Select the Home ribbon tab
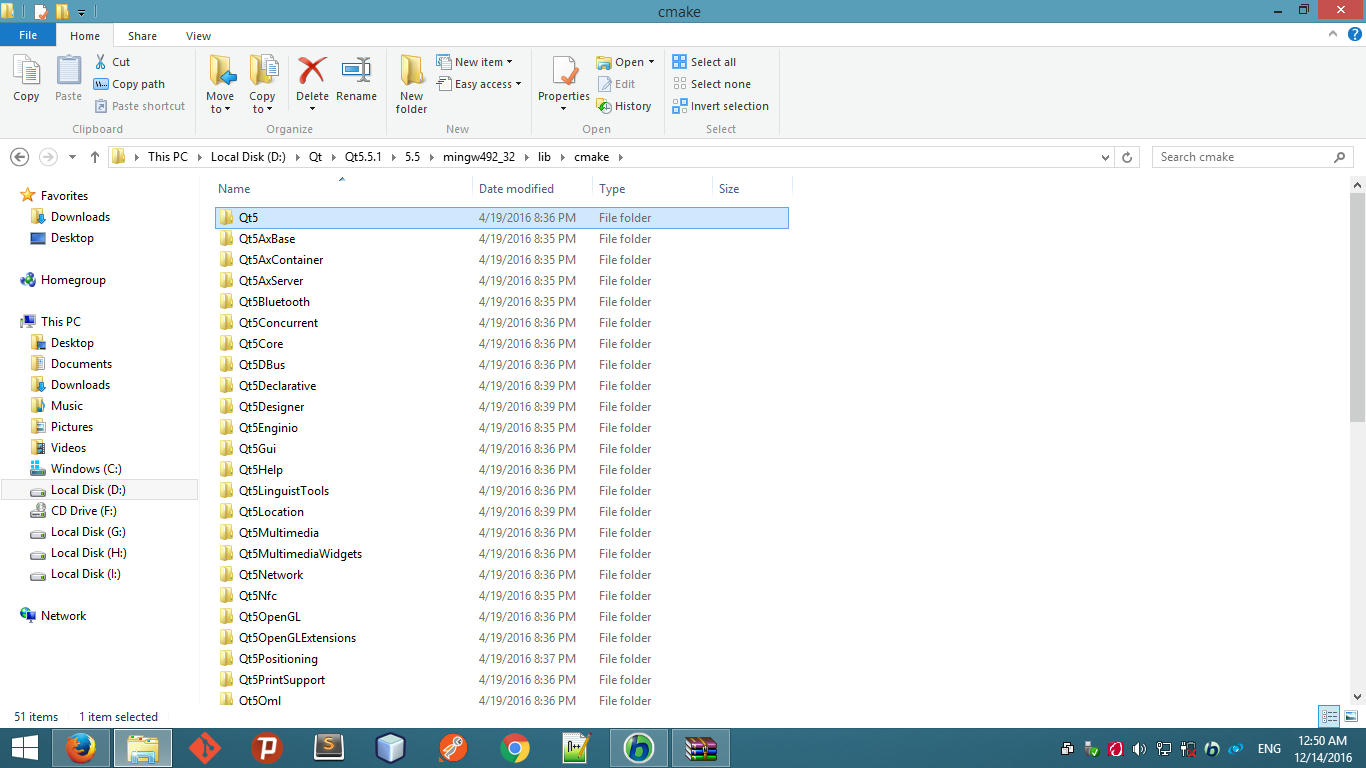The height and width of the screenshot is (768, 1366). tap(85, 36)
